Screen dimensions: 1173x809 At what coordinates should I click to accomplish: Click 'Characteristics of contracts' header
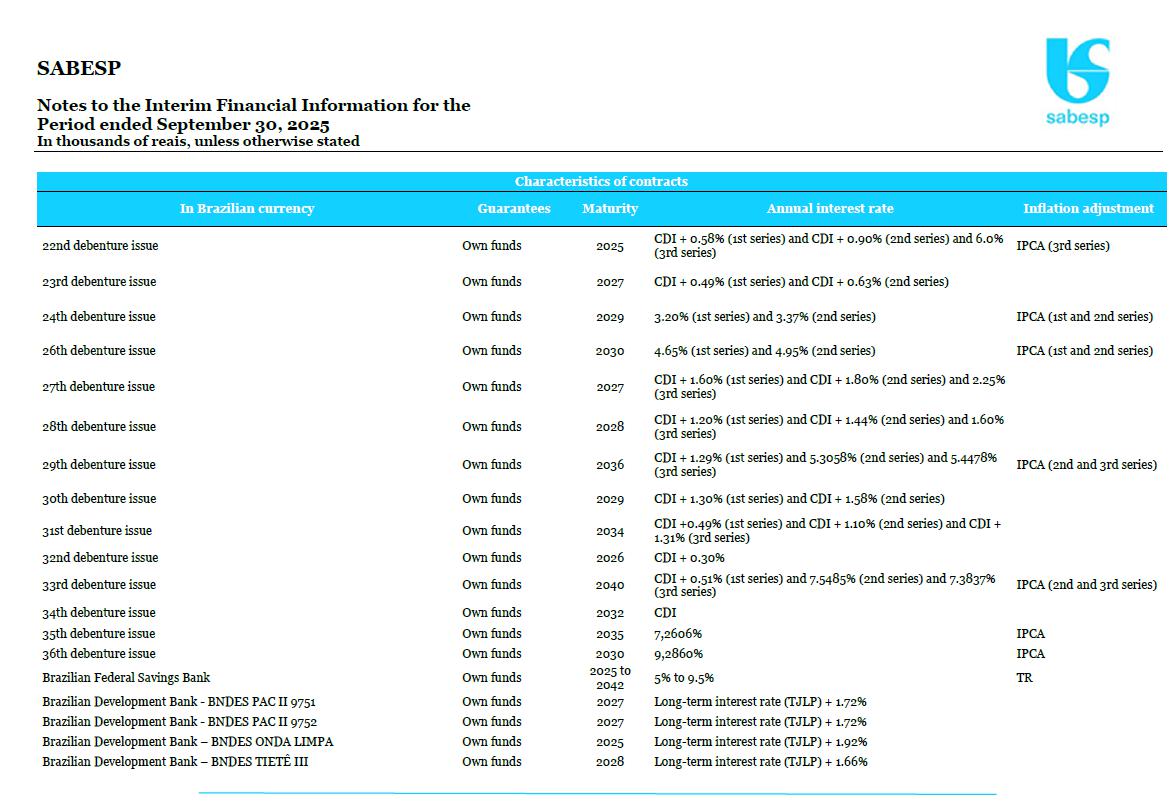[601, 181]
